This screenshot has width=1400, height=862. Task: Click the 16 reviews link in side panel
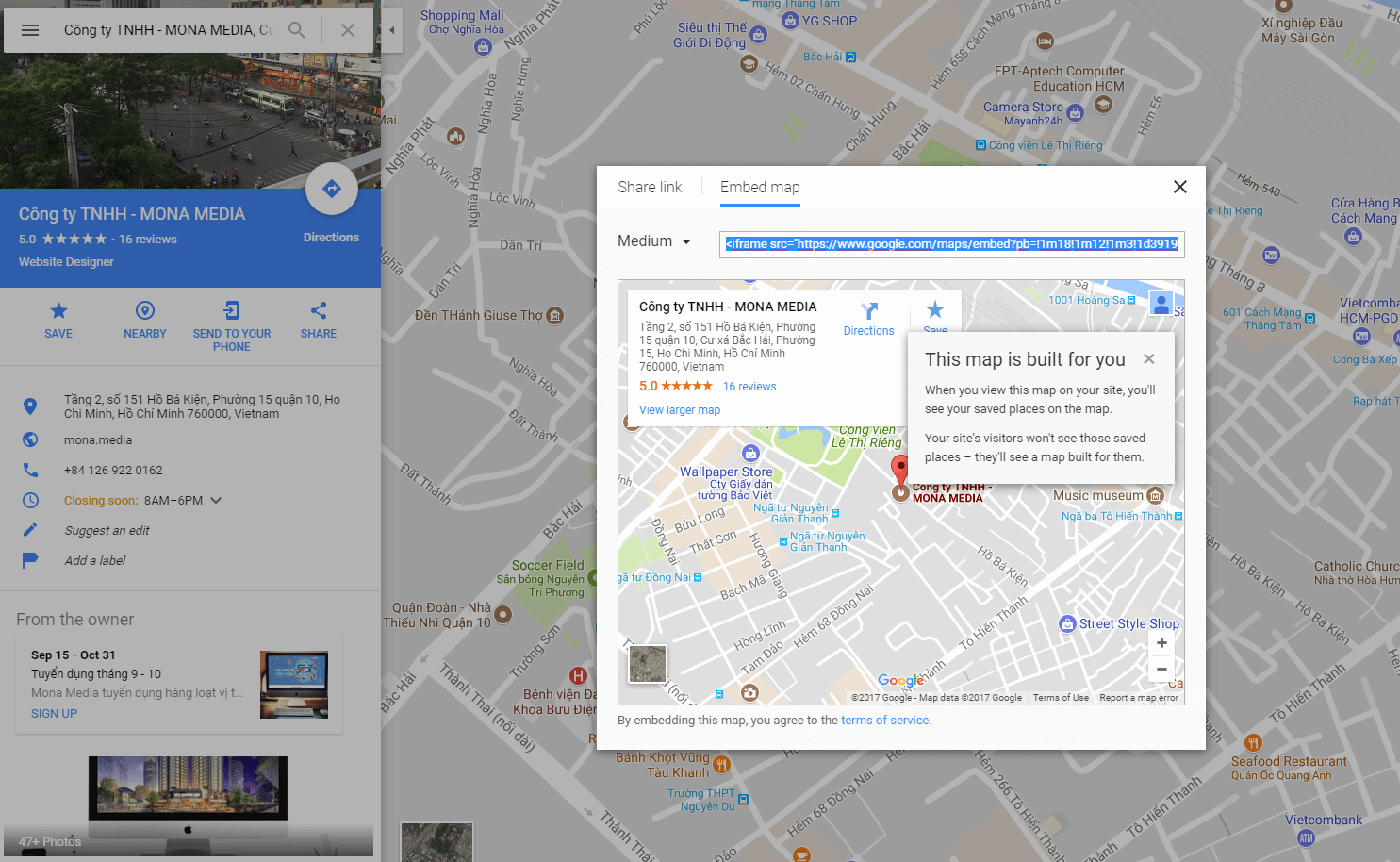(x=148, y=240)
